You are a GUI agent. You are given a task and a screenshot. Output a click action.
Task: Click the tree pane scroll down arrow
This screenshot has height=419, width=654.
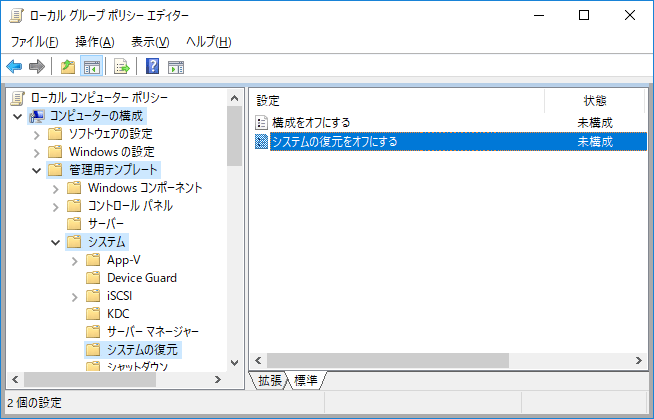point(234,363)
